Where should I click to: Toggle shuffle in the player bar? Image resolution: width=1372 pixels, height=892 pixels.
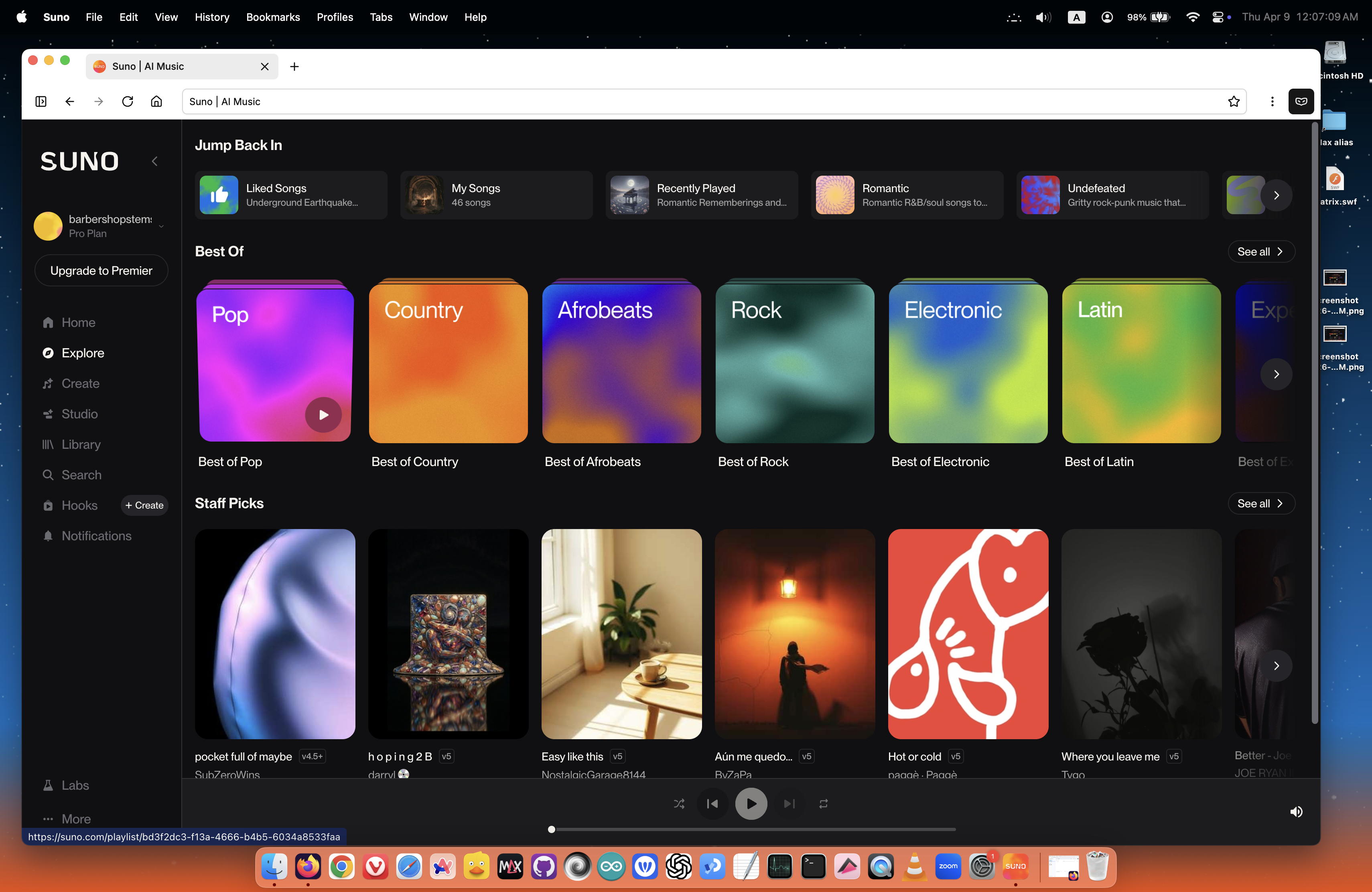(x=679, y=803)
